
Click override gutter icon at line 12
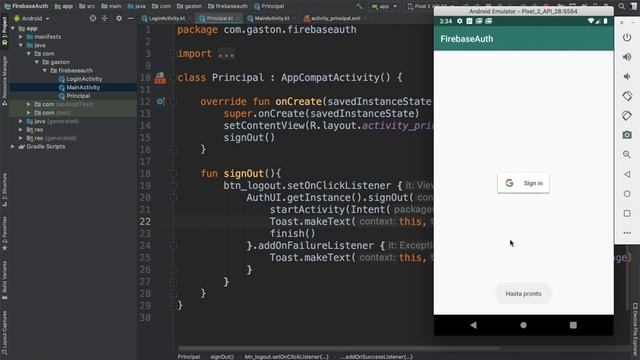160,102
